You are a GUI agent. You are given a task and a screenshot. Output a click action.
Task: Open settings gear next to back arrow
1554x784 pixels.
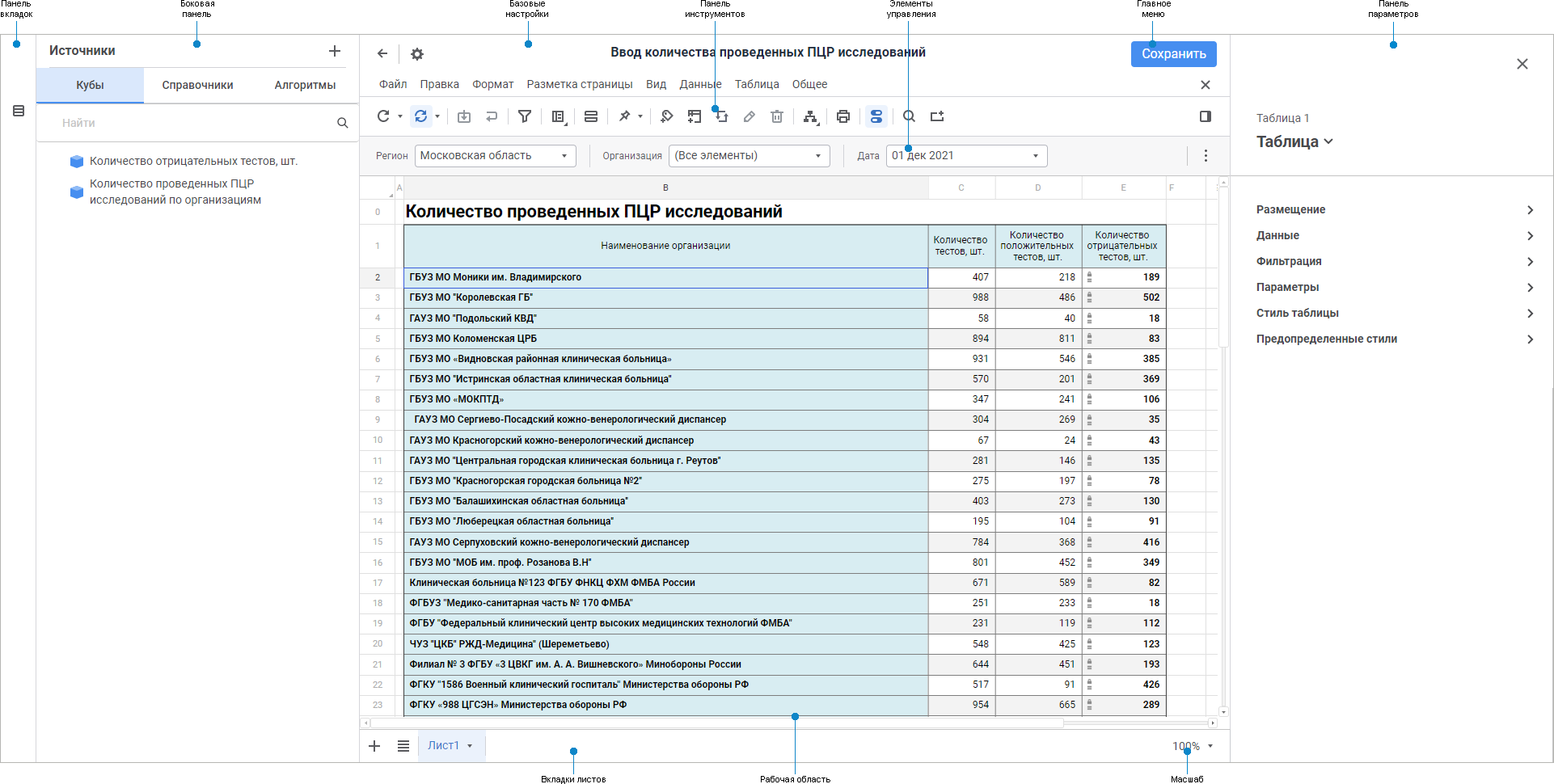[x=417, y=54]
